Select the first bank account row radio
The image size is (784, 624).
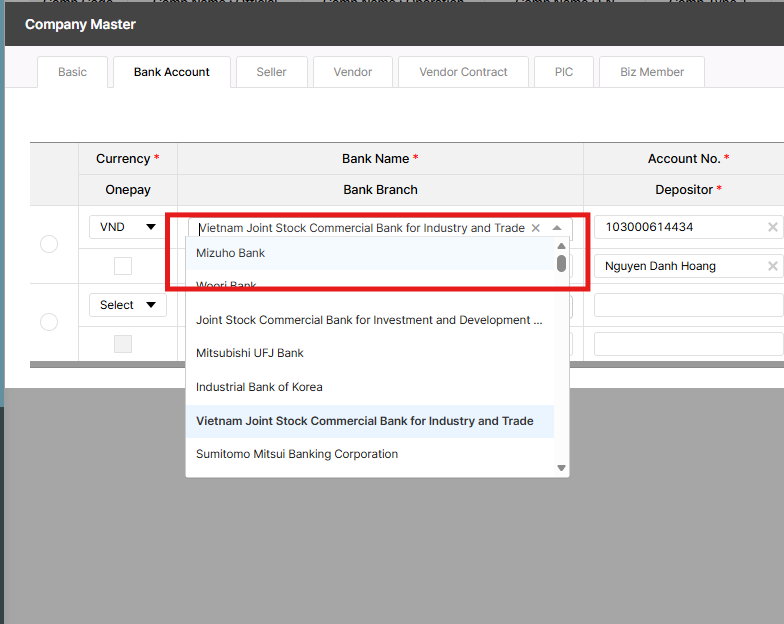point(48,245)
